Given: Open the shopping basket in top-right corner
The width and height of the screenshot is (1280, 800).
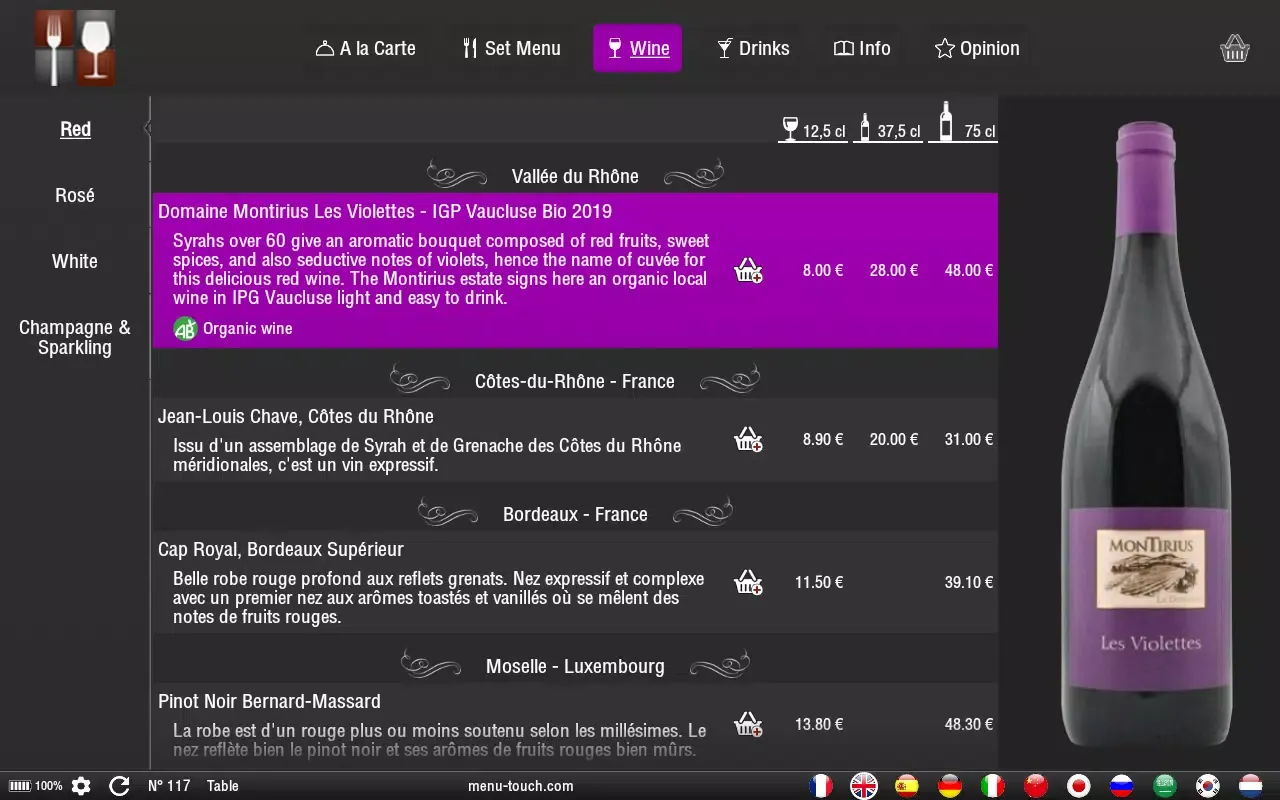Looking at the screenshot, I should coord(1235,48).
